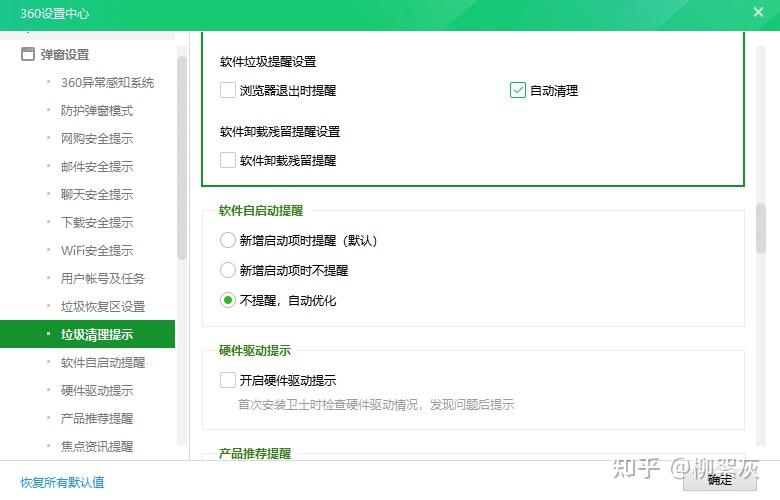
Task: Click the green 产品推荐提醒 section title
Action: click(x=255, y=453)
